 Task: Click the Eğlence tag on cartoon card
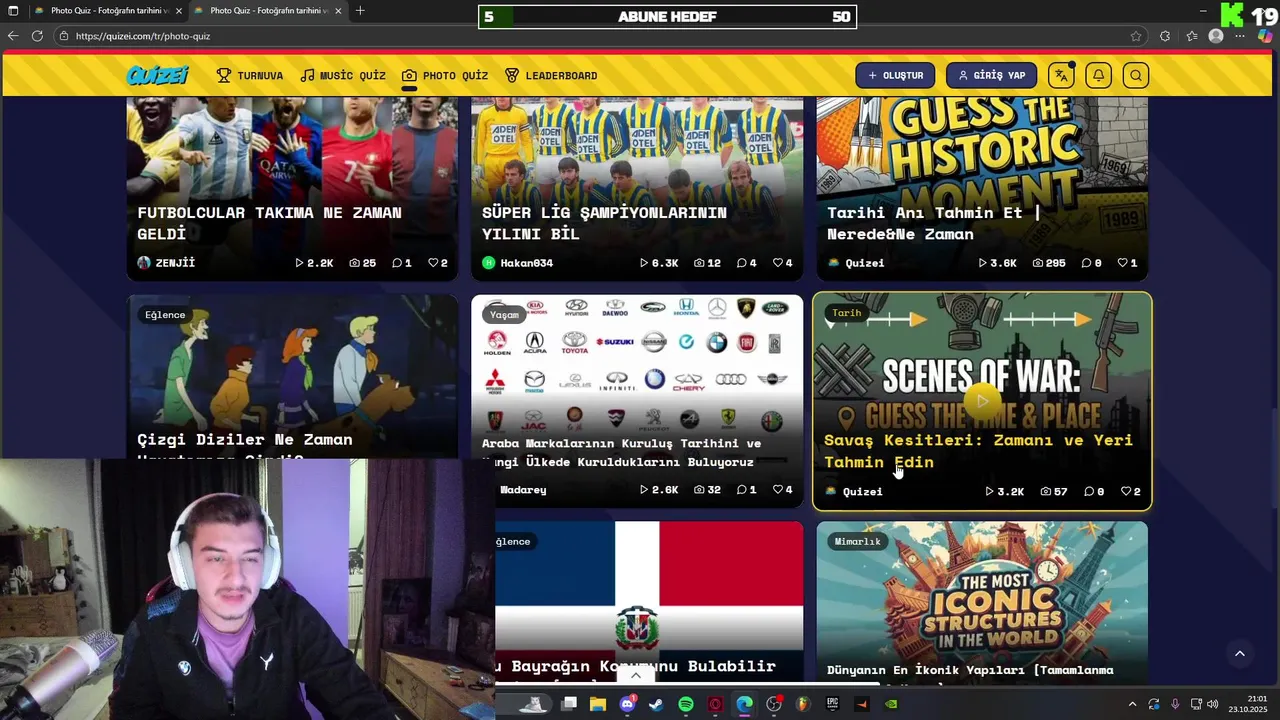165,315
